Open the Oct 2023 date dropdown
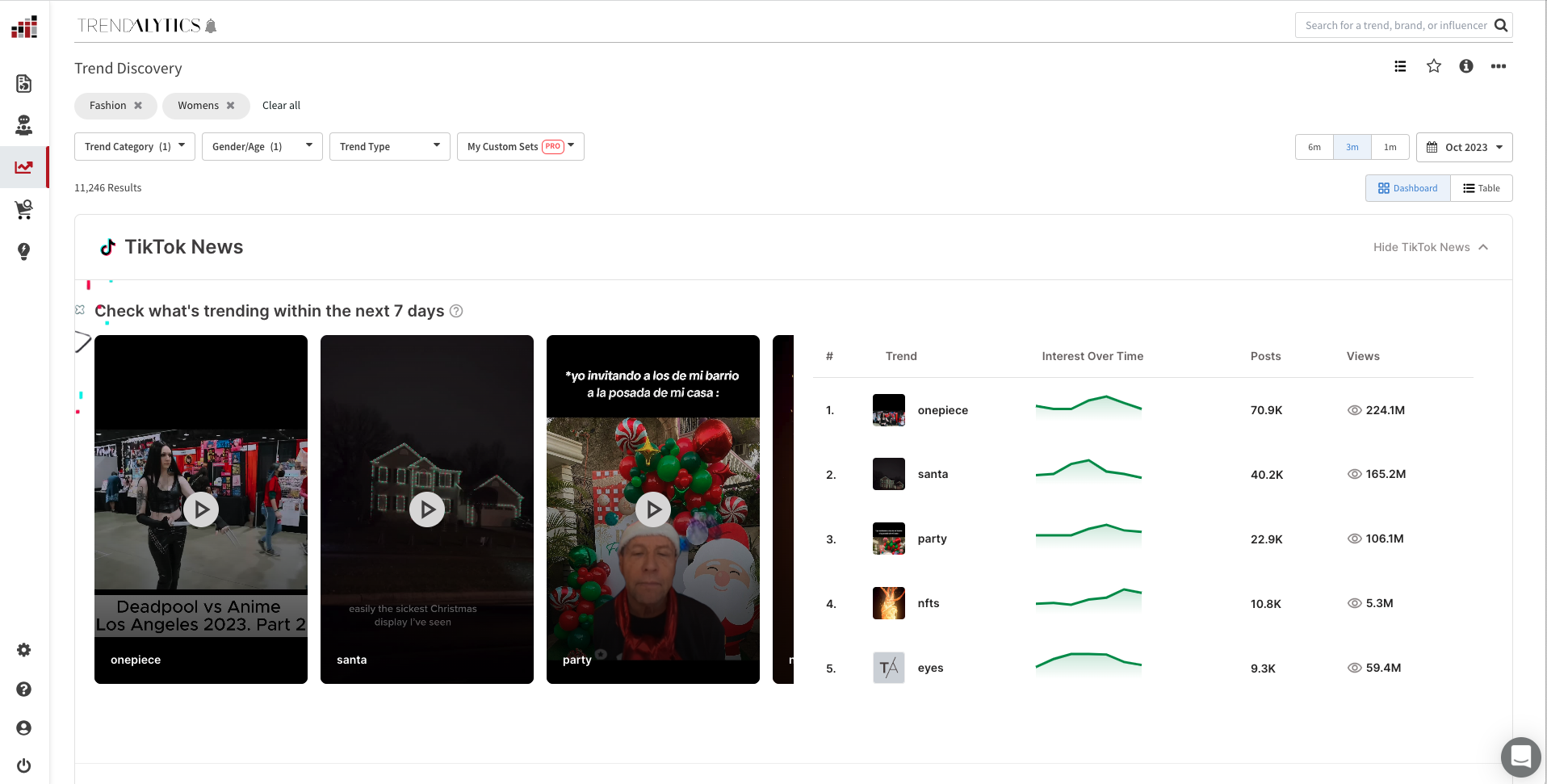This screenshot has width=1547, height=784. coord(1465,147)
